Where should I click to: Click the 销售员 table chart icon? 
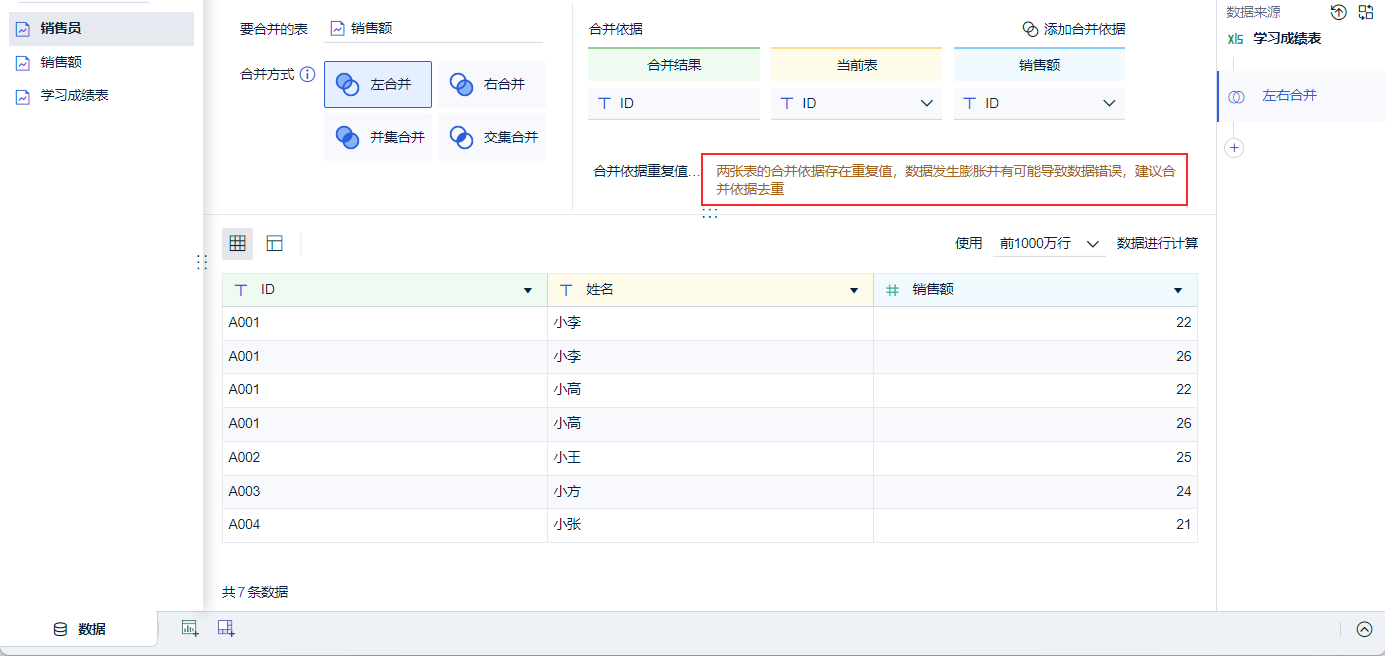23,29
